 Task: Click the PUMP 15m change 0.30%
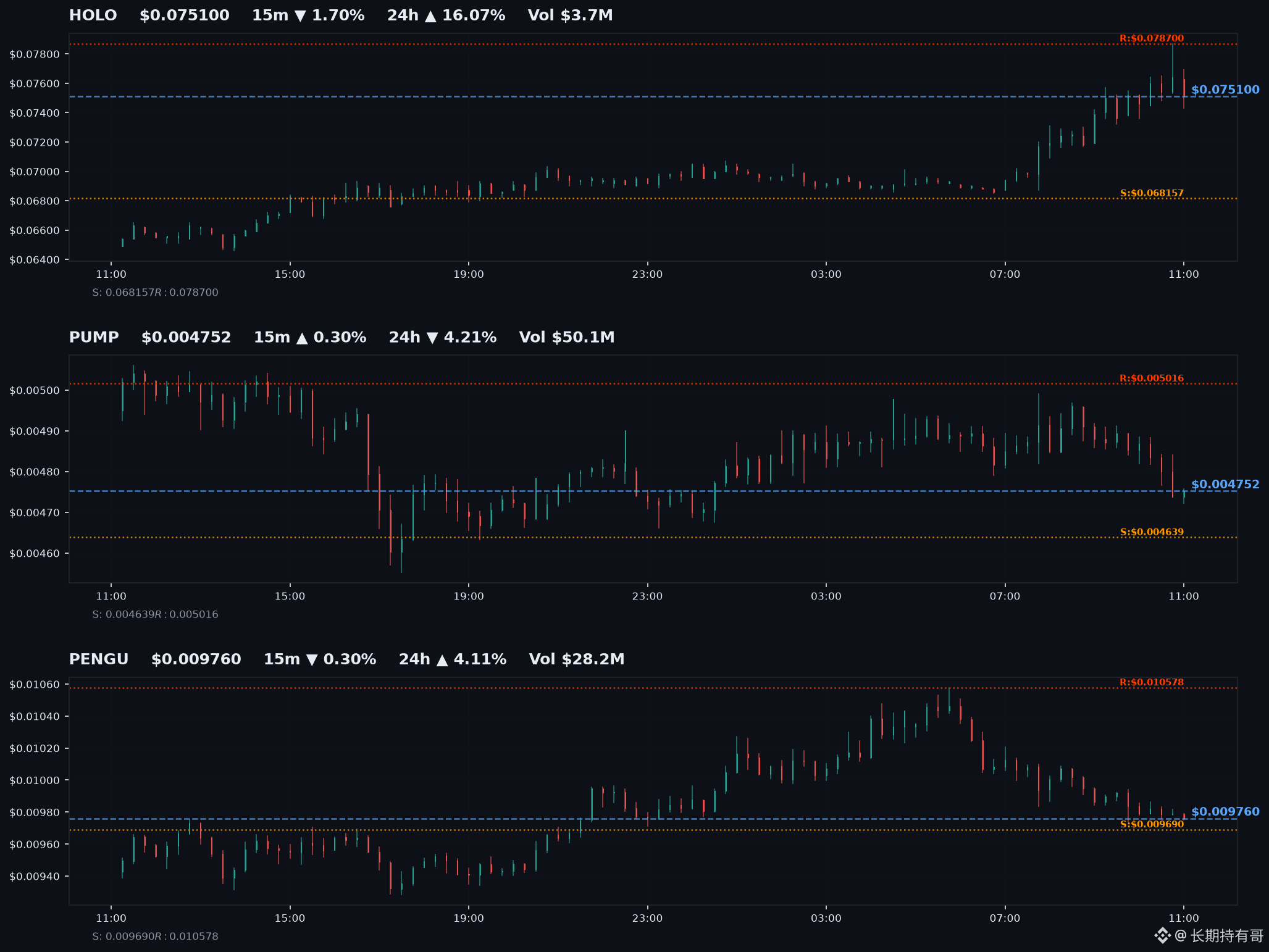[310, 337]
